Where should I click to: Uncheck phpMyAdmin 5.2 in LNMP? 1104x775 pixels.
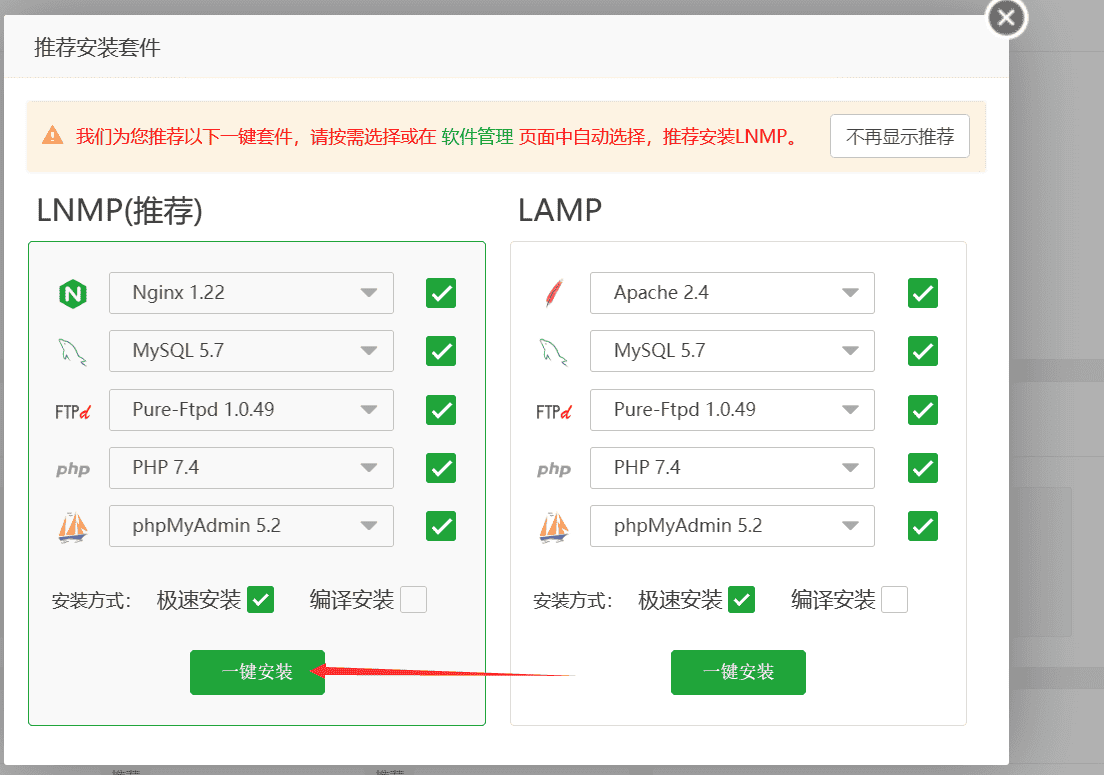click(x=441, y=526)
